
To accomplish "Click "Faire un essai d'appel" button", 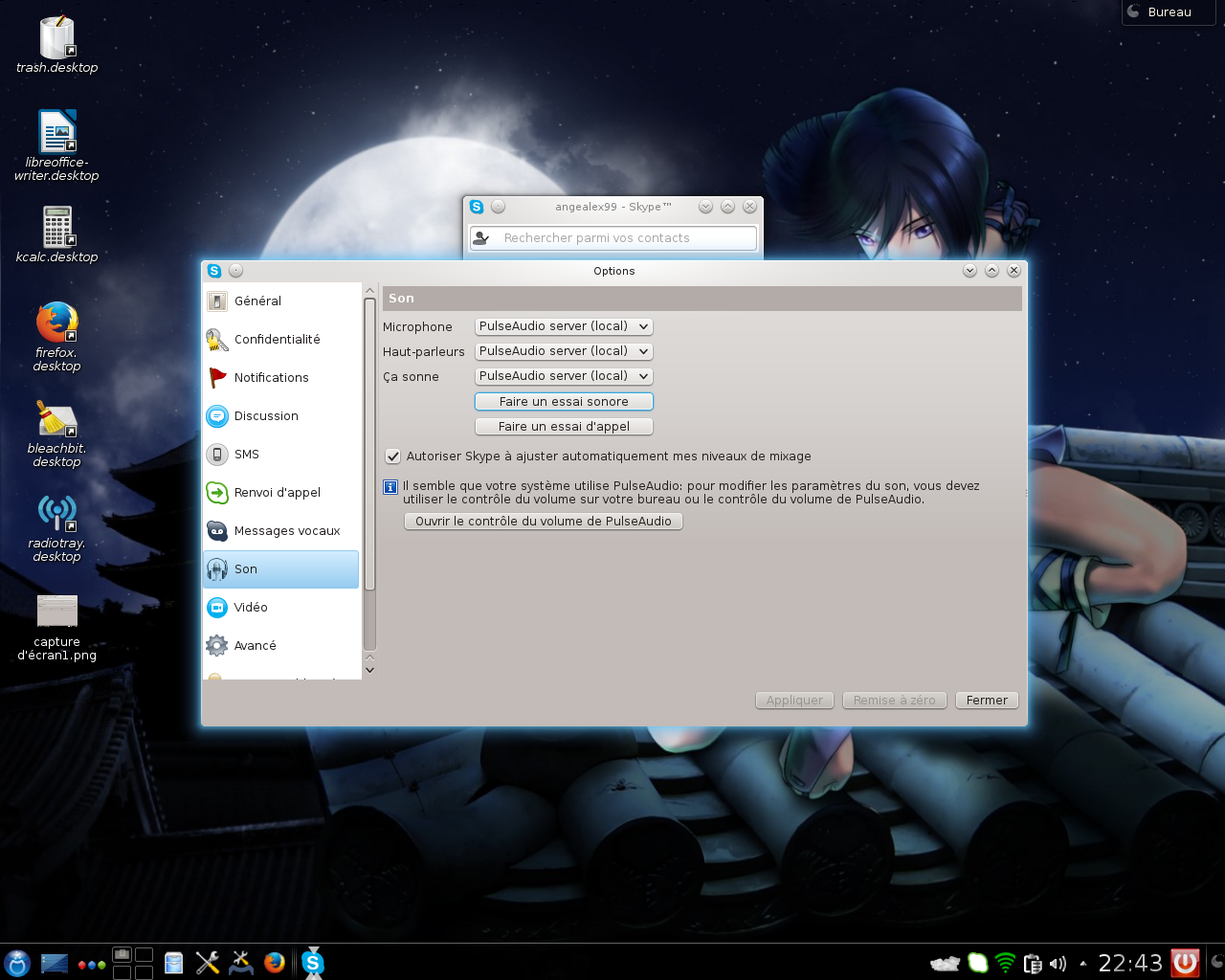I will tap(564, 427).
